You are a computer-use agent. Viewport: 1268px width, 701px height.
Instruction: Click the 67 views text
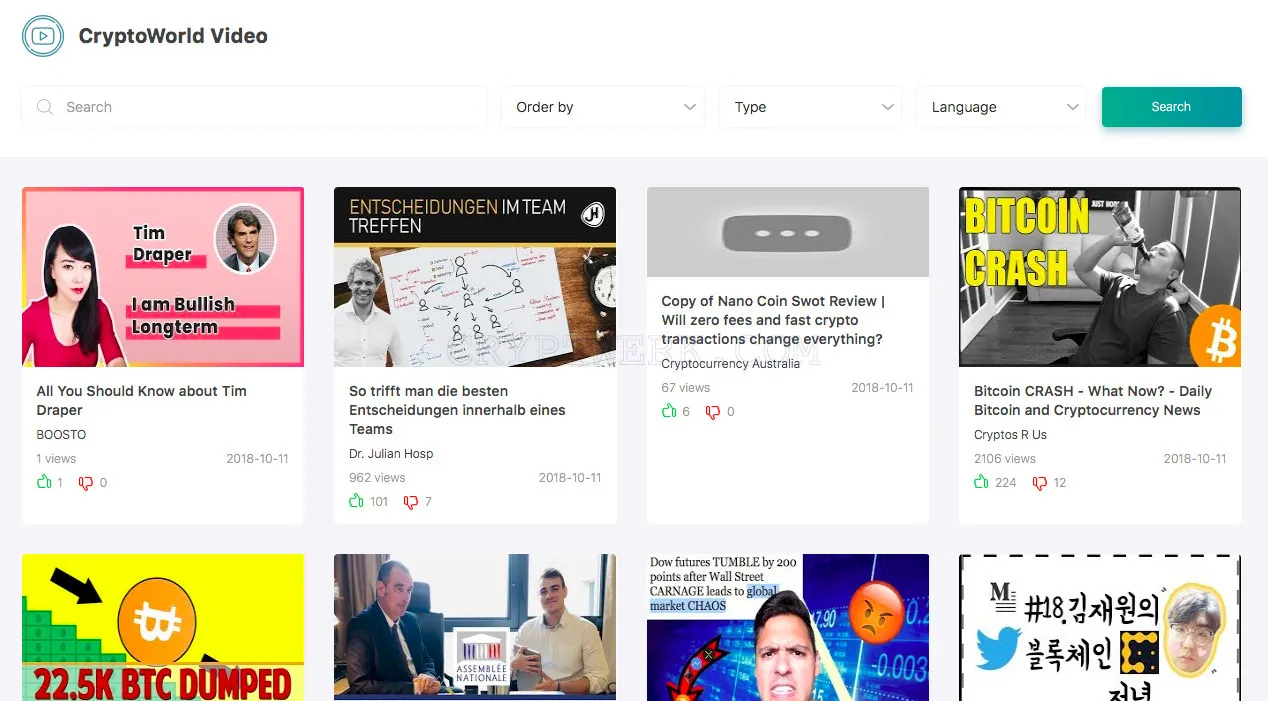pos(685,388)
